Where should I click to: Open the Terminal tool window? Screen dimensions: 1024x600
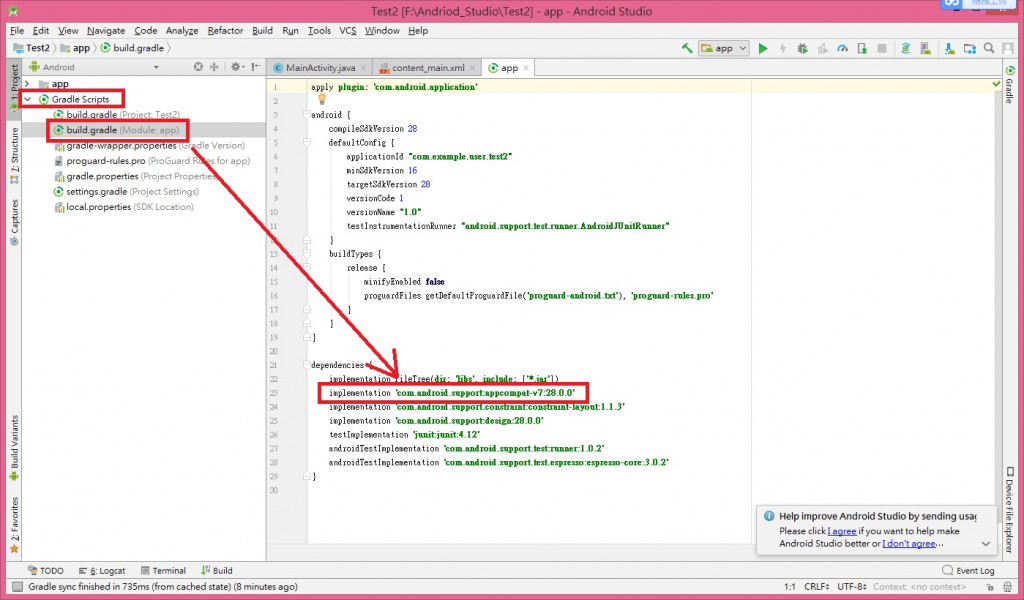pyautogui.click(x=163, y=570)
